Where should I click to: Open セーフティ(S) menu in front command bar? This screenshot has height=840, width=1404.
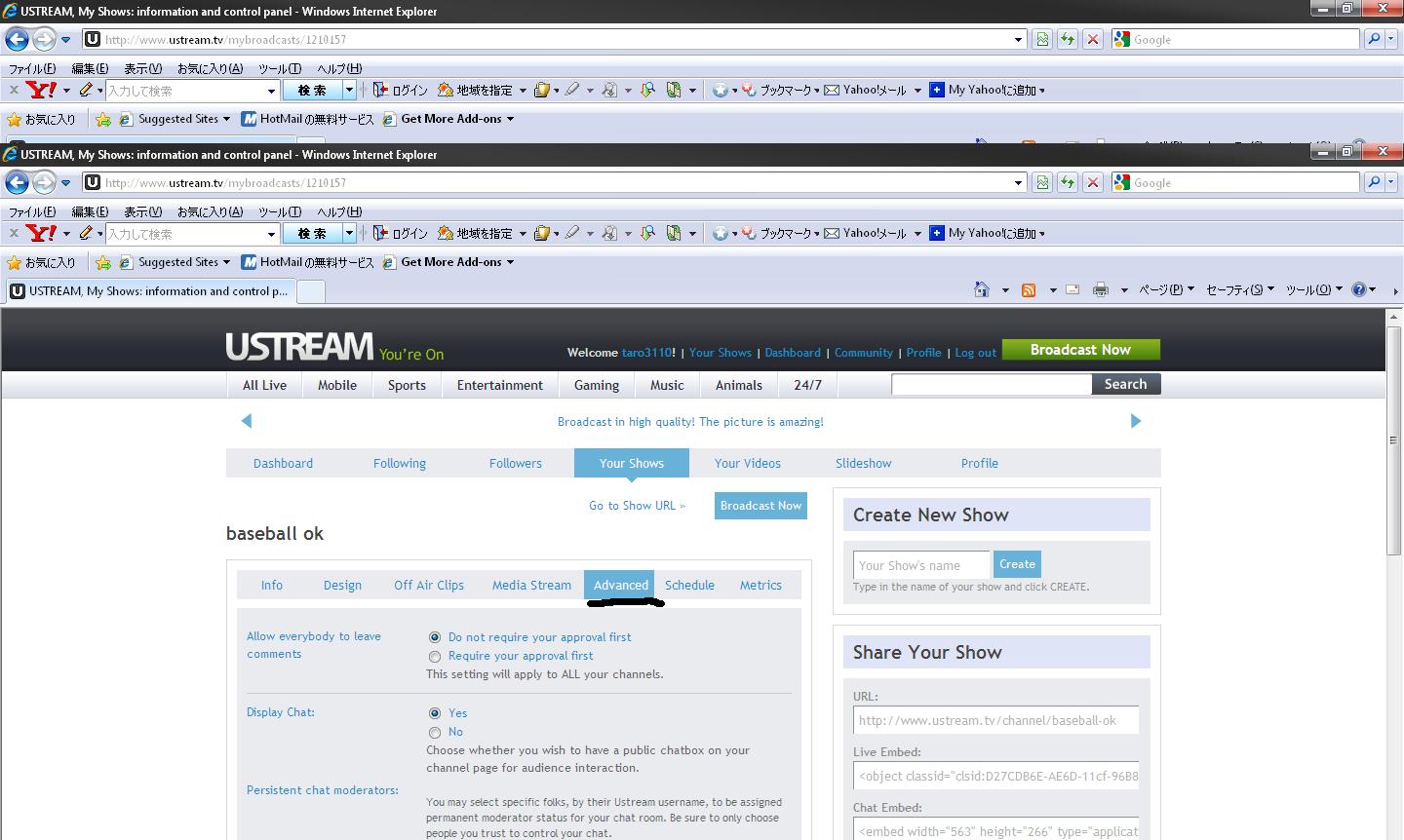point(1239,289)
